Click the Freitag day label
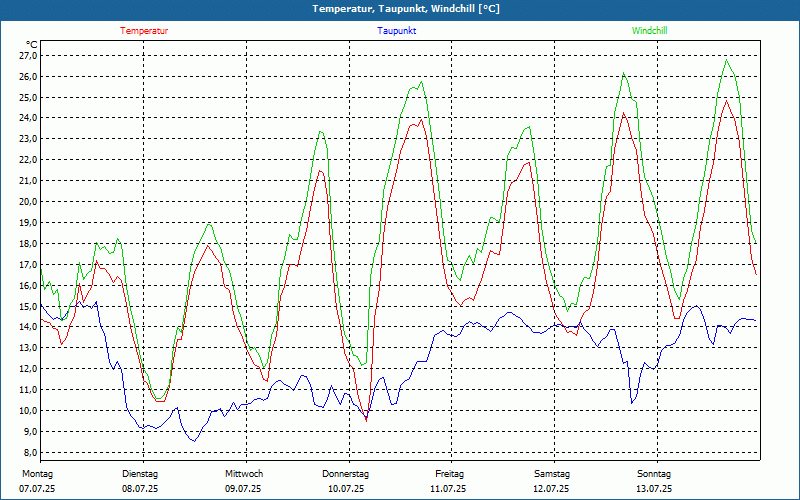 449,474
